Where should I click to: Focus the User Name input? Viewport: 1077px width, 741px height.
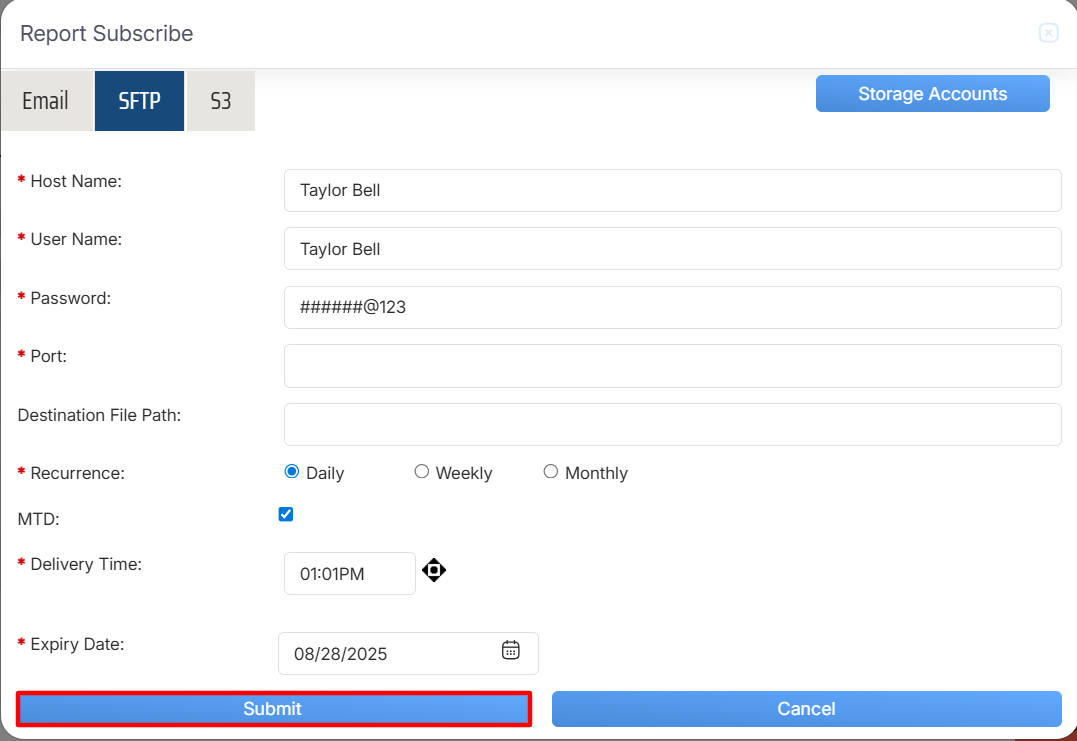tap(672, 249)
